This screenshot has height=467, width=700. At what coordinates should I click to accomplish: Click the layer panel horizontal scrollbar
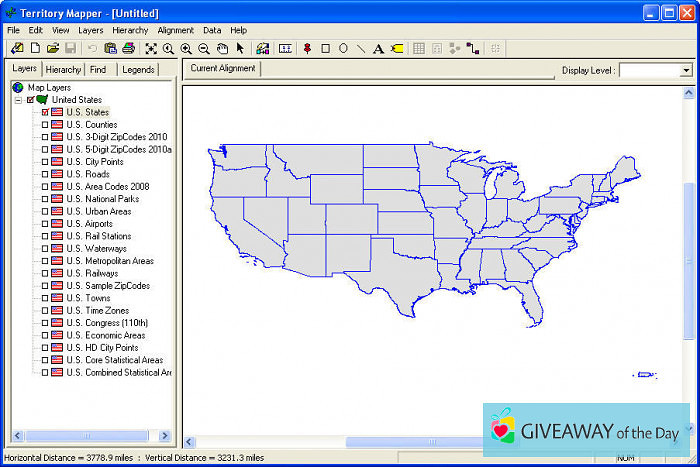[88, 436]
